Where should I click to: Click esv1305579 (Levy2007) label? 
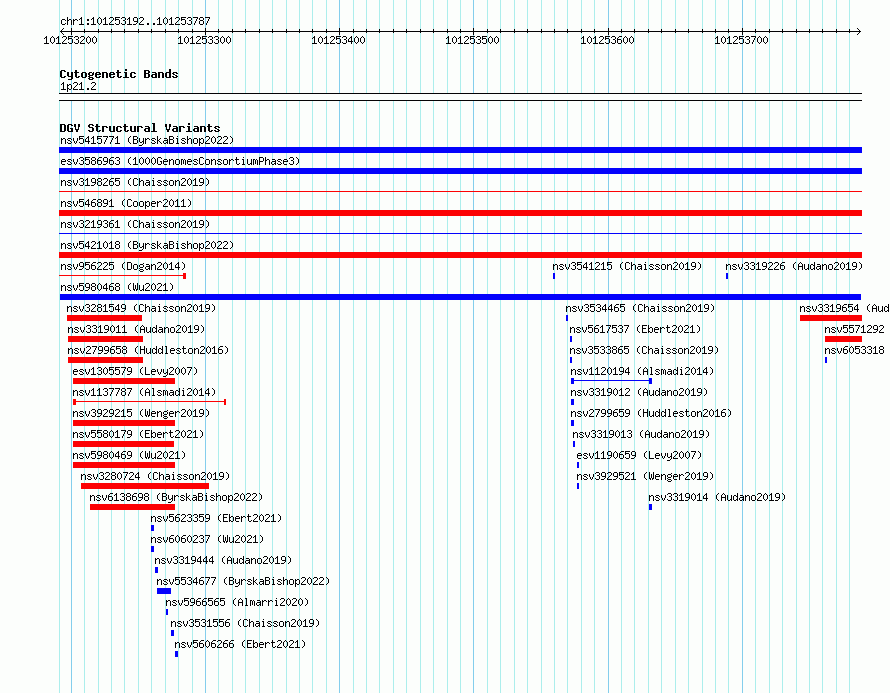[135, 371]
